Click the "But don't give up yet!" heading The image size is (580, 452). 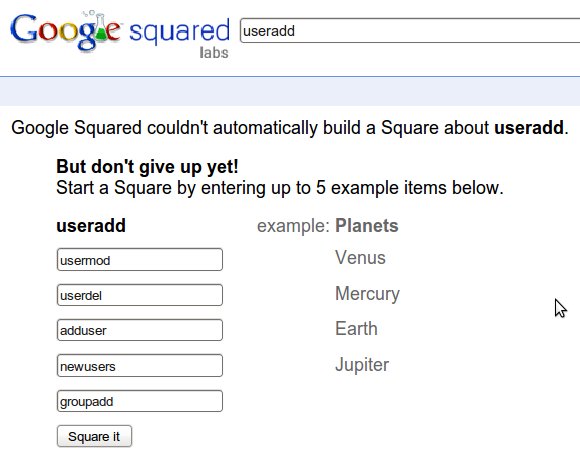coord(147,166)
